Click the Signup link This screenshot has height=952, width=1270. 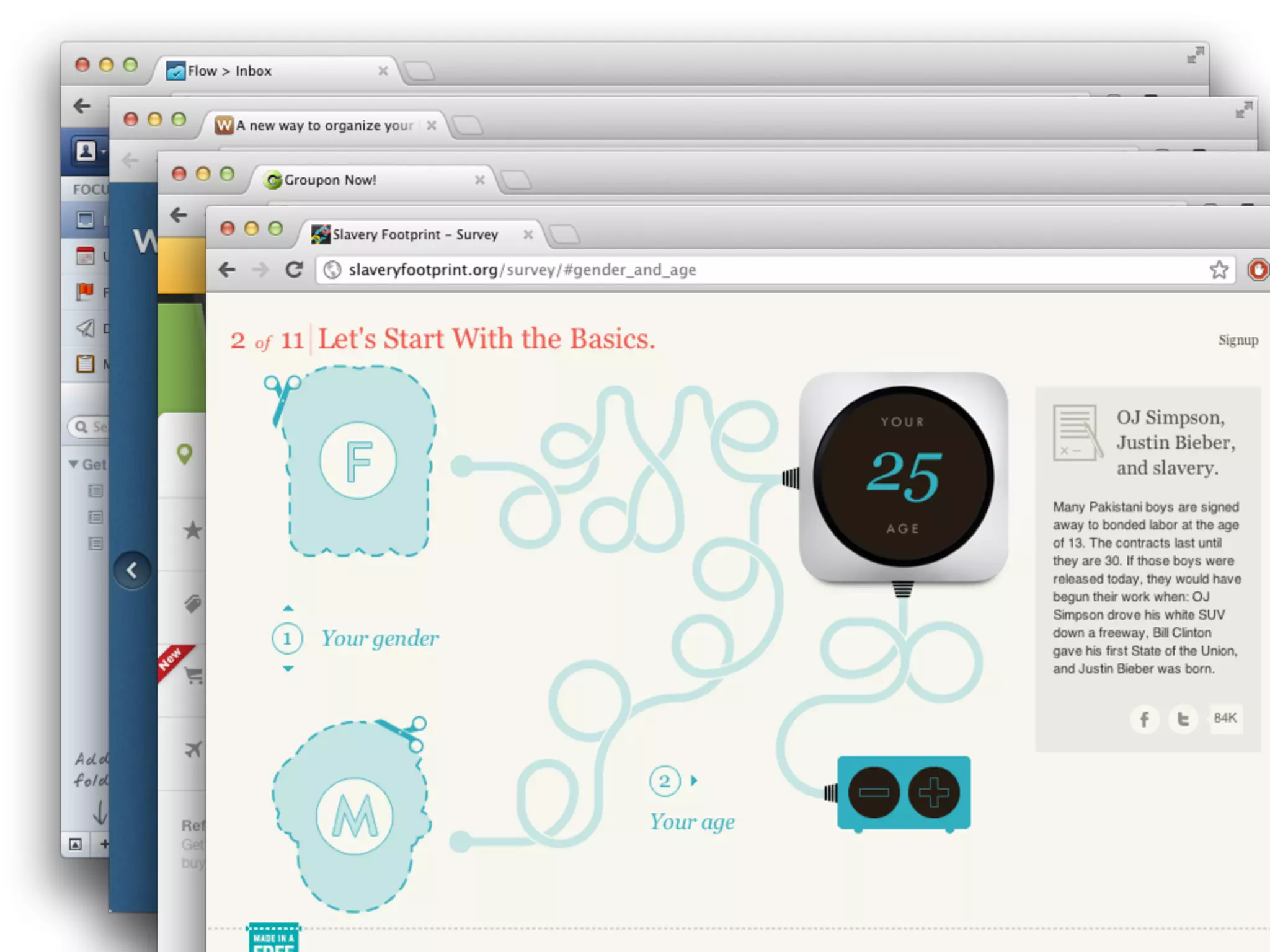pyautogui.click(x=1238, y=340)
